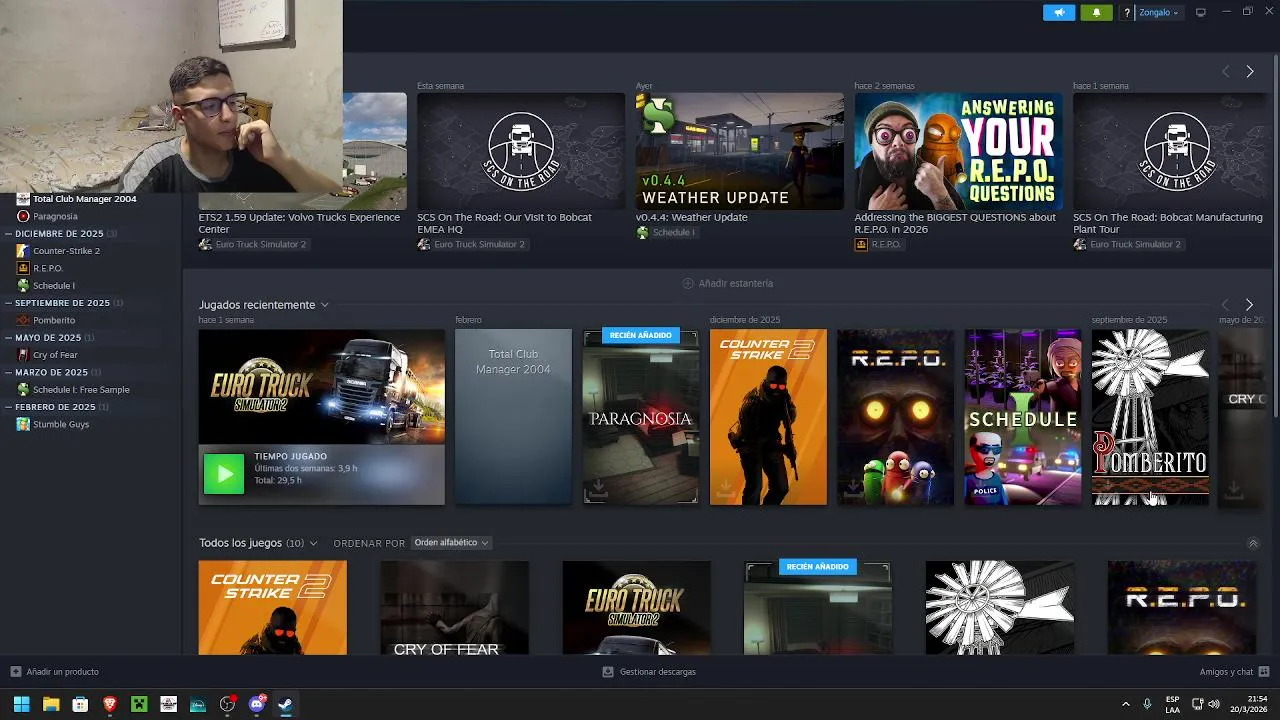1280x720 pixels.
Task: Open the taskbar clock showing 21:54
Action: click(1249, 704)
